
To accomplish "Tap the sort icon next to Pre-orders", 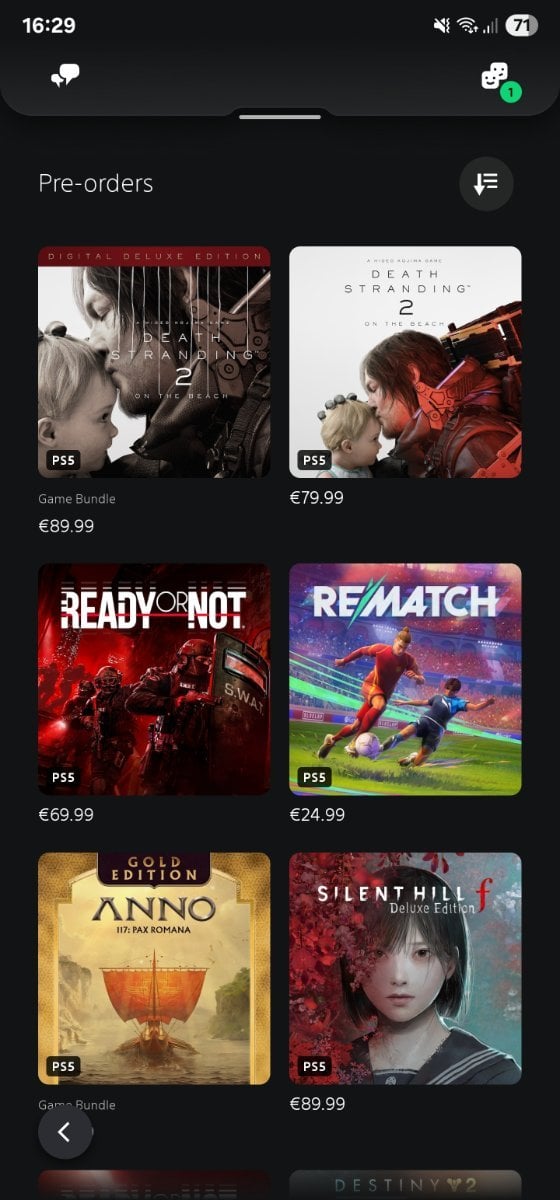I will 486,184.
